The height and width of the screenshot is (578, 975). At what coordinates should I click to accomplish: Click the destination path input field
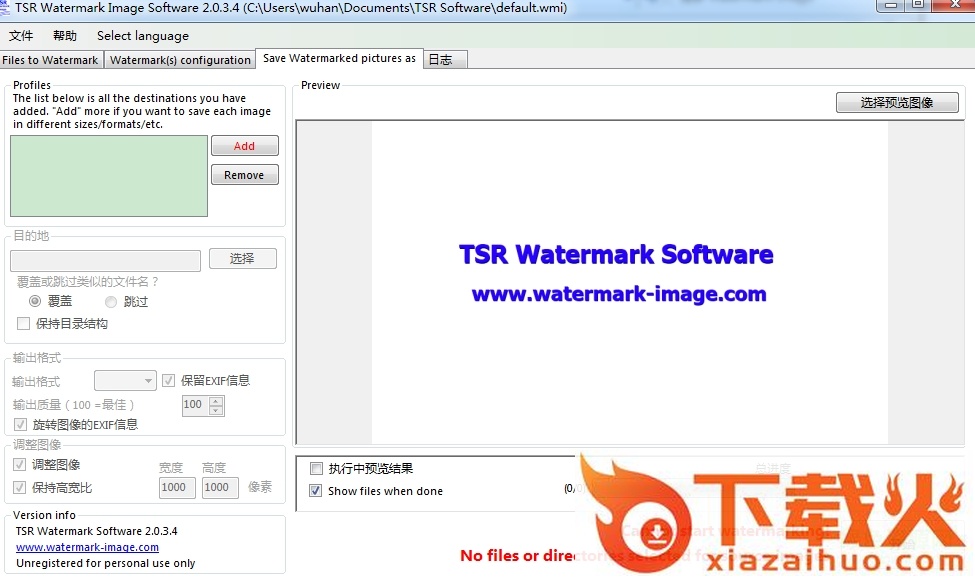(106, 260)
